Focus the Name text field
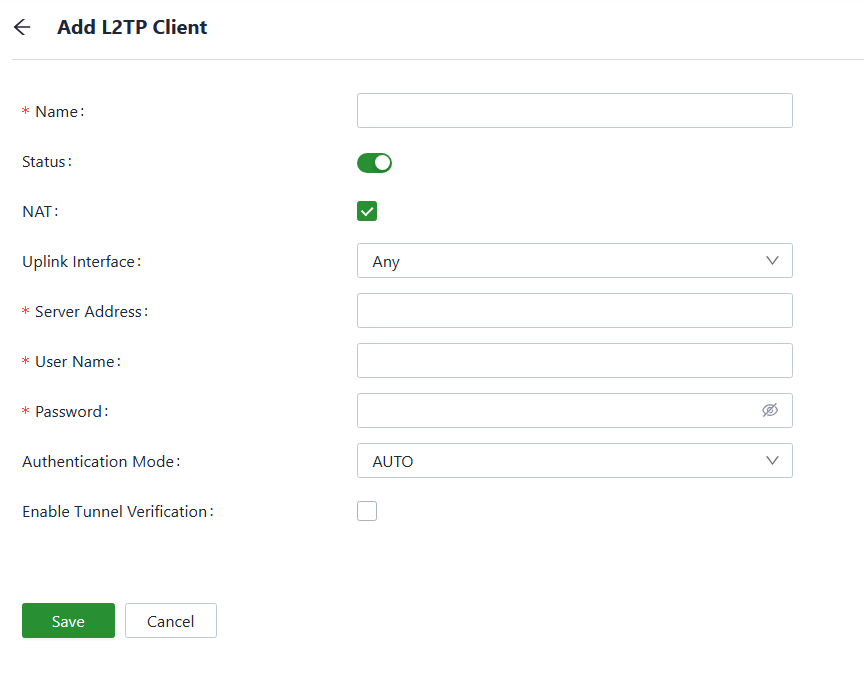 [574, 111]
